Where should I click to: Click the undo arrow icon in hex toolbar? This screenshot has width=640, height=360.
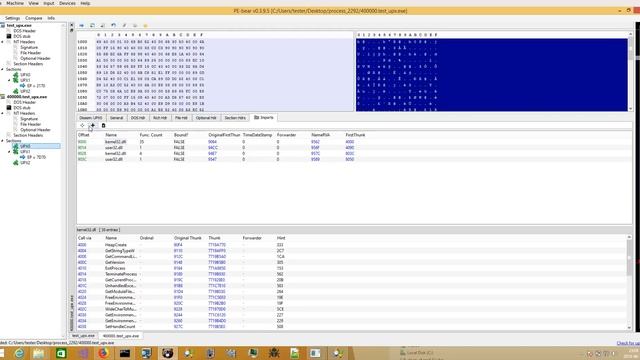113,25
